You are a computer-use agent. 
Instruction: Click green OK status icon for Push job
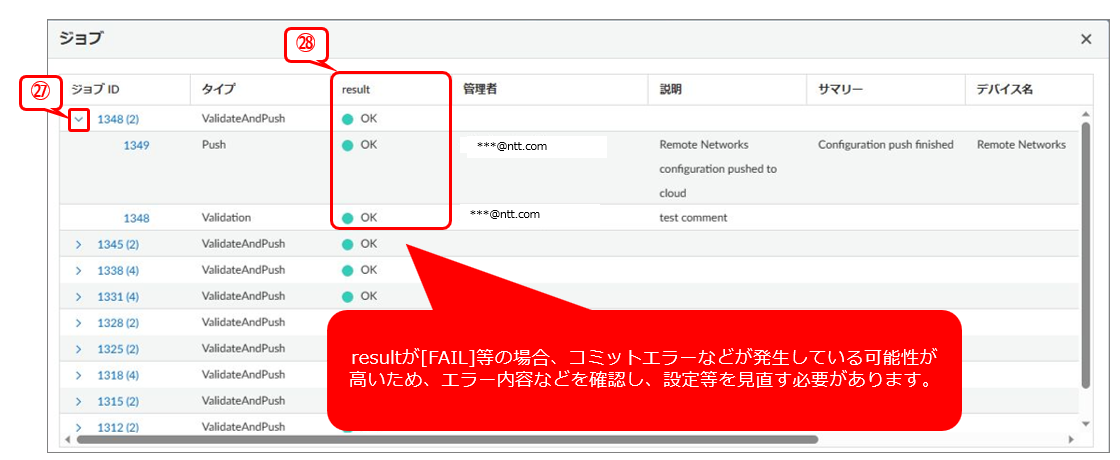tap(348, 145)
